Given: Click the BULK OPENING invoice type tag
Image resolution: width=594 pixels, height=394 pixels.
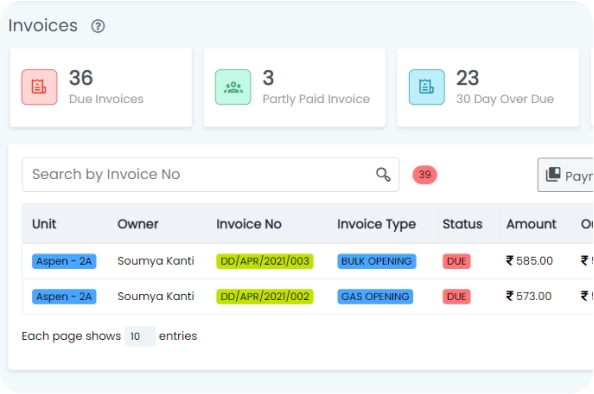Looking at the screenshot, I should (377, 261).
